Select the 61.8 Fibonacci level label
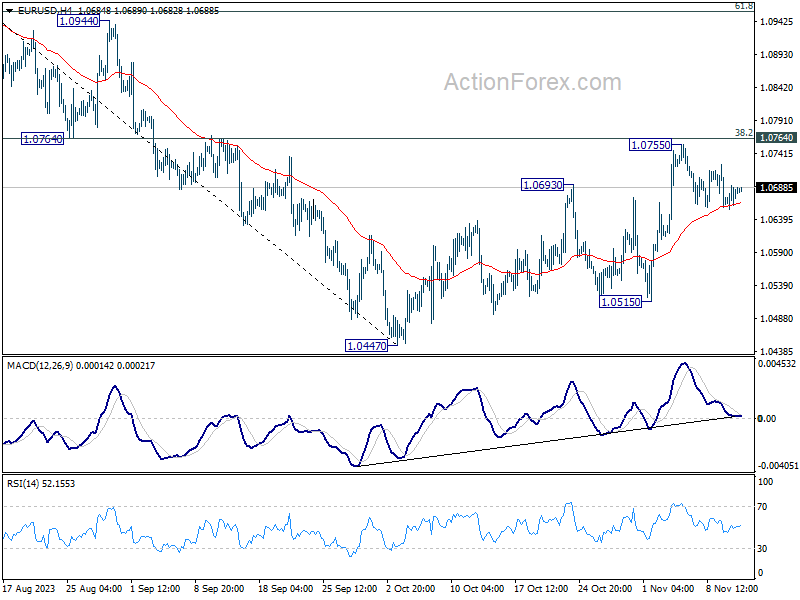 (743, 6)
